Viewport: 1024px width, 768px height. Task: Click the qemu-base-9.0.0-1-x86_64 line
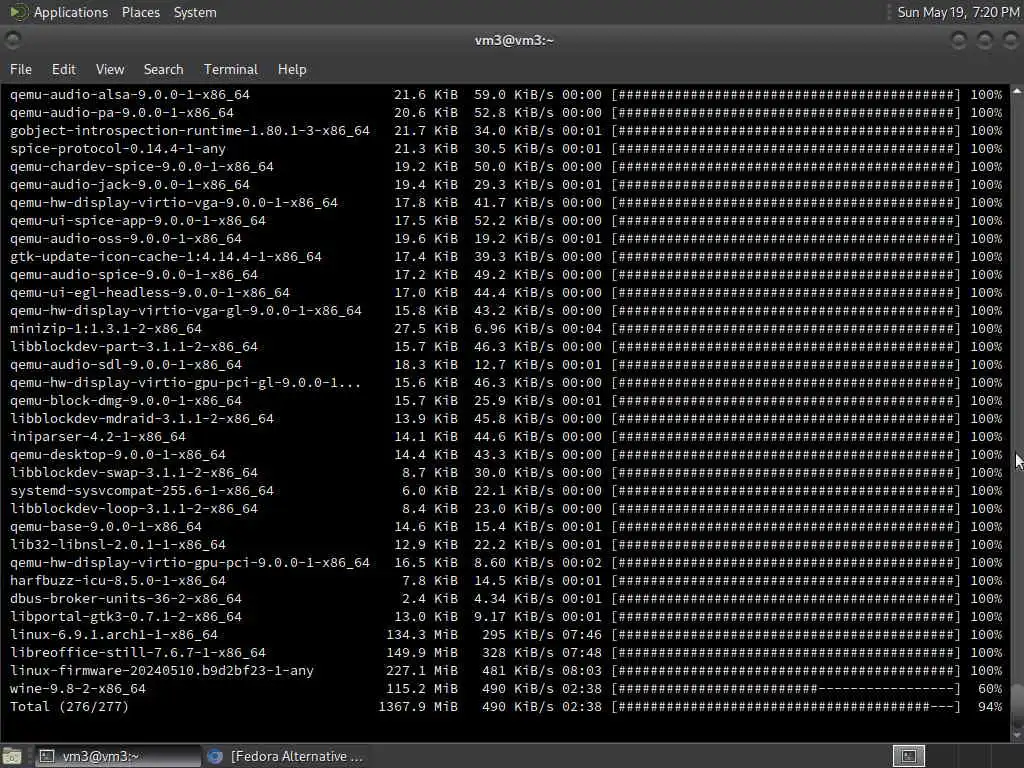(x=506, y=526)
